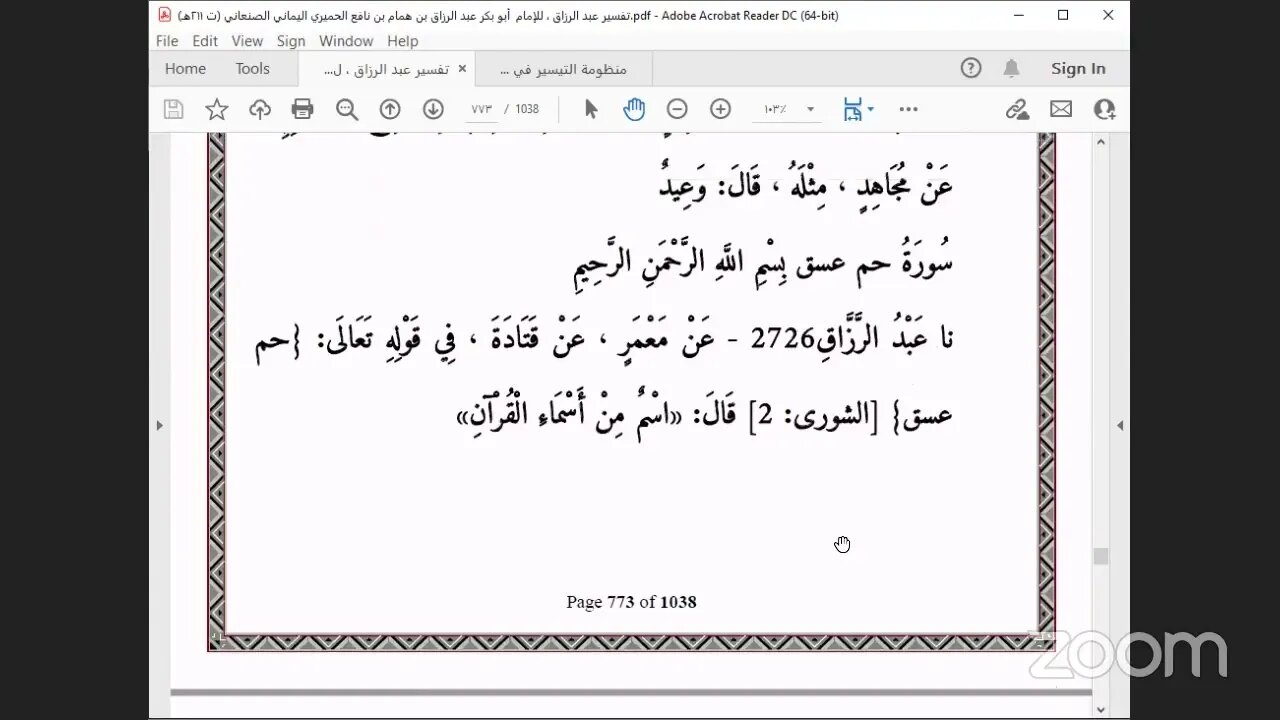
Task: Select the تفسير عبد الرزاق document tab
Action: [x=386, y=69]
